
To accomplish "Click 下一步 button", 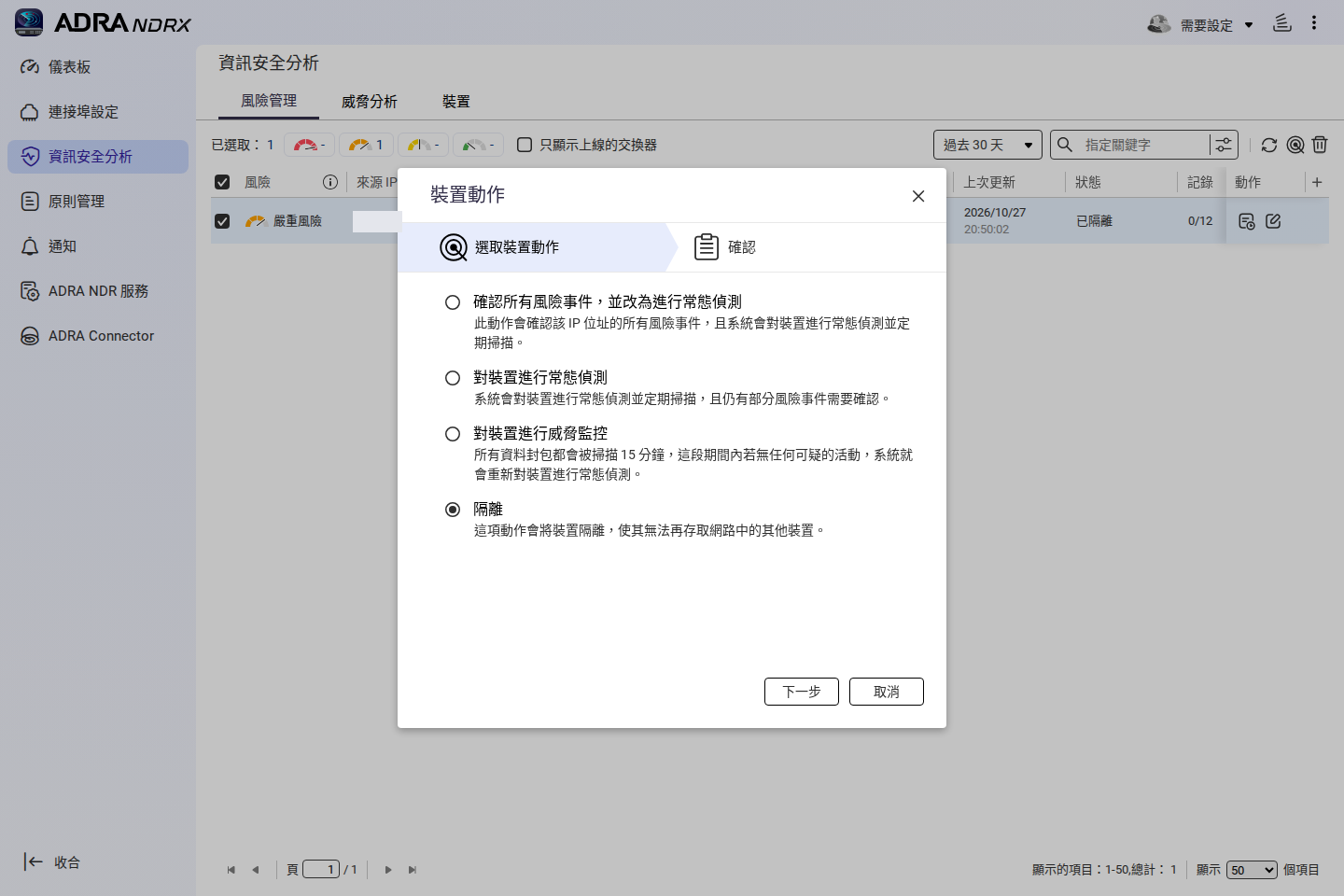I will 802,692.
